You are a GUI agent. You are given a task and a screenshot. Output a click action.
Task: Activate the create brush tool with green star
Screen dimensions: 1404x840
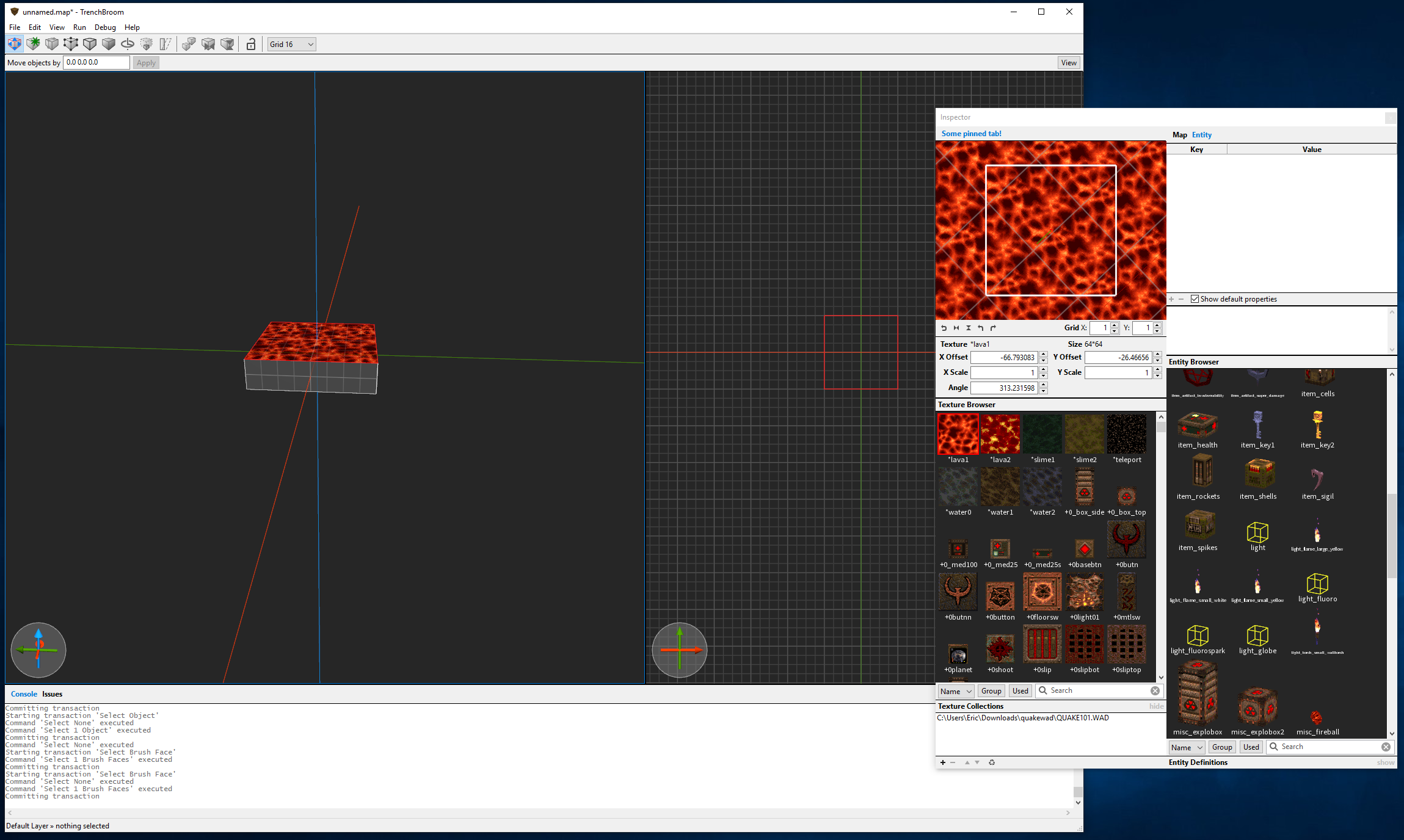[x=33, y=44]
